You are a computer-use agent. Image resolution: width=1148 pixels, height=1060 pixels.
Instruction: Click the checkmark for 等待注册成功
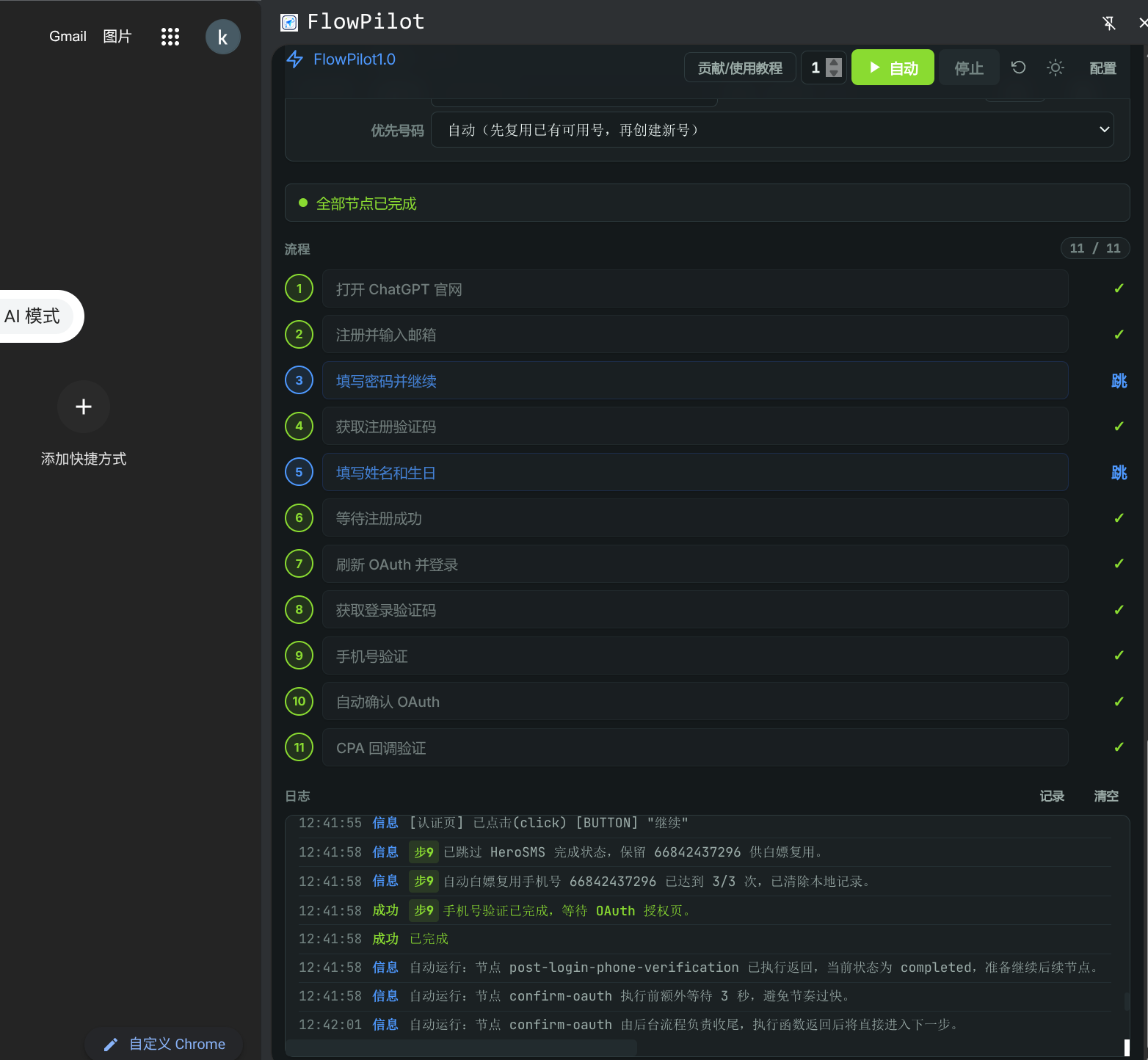click(x=1119, y=518)
